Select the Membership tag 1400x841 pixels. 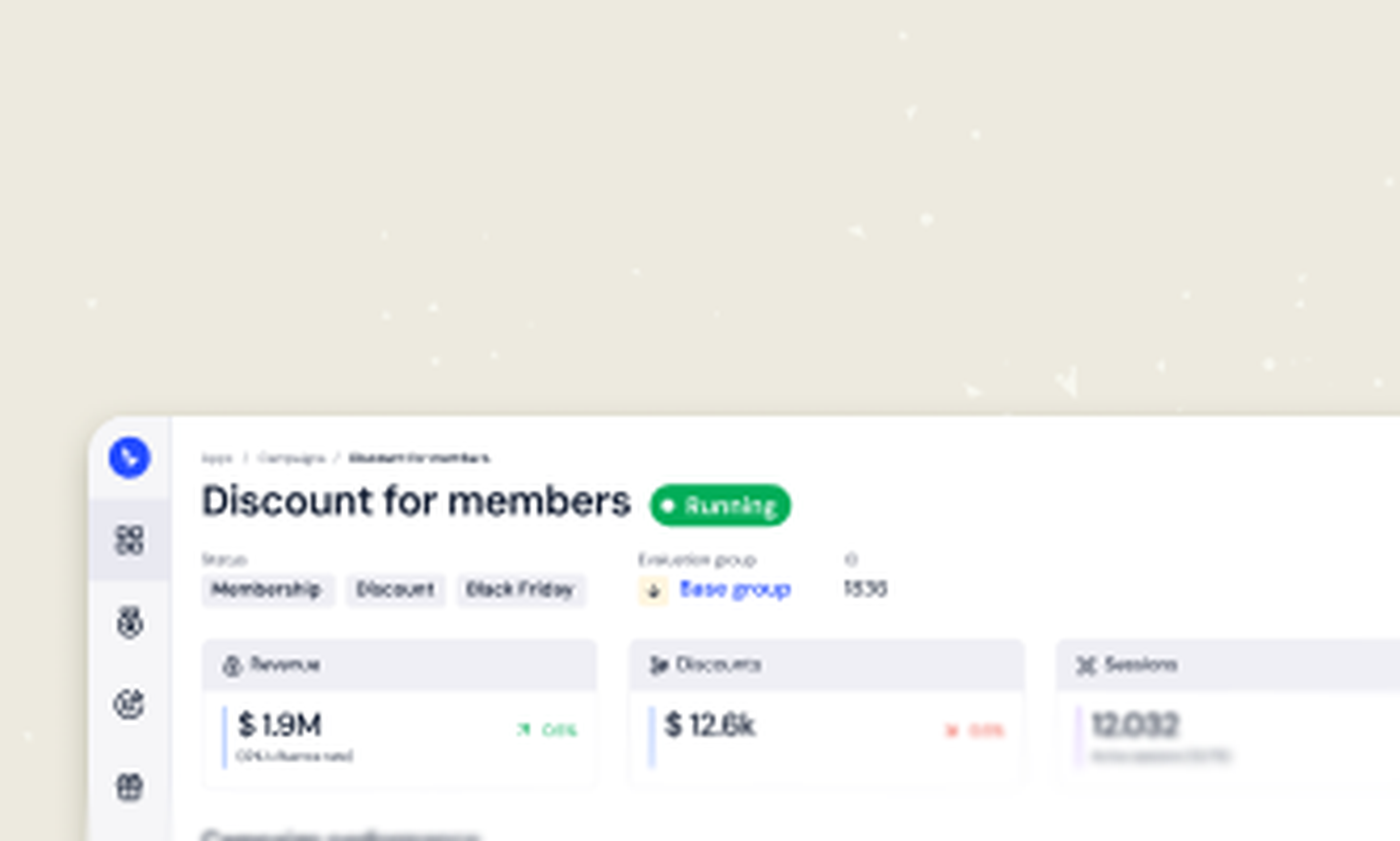267,590
